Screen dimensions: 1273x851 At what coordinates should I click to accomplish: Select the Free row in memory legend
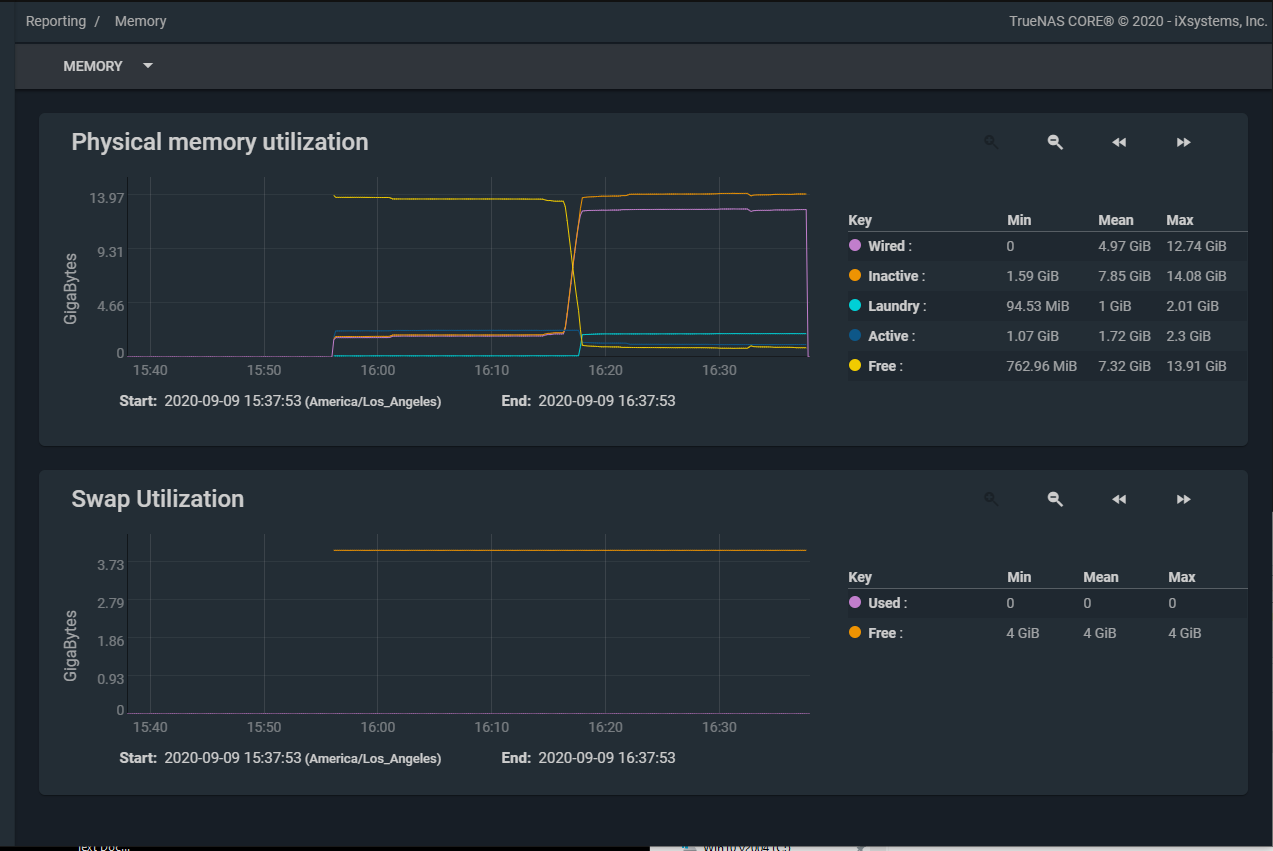coord(884,366)
